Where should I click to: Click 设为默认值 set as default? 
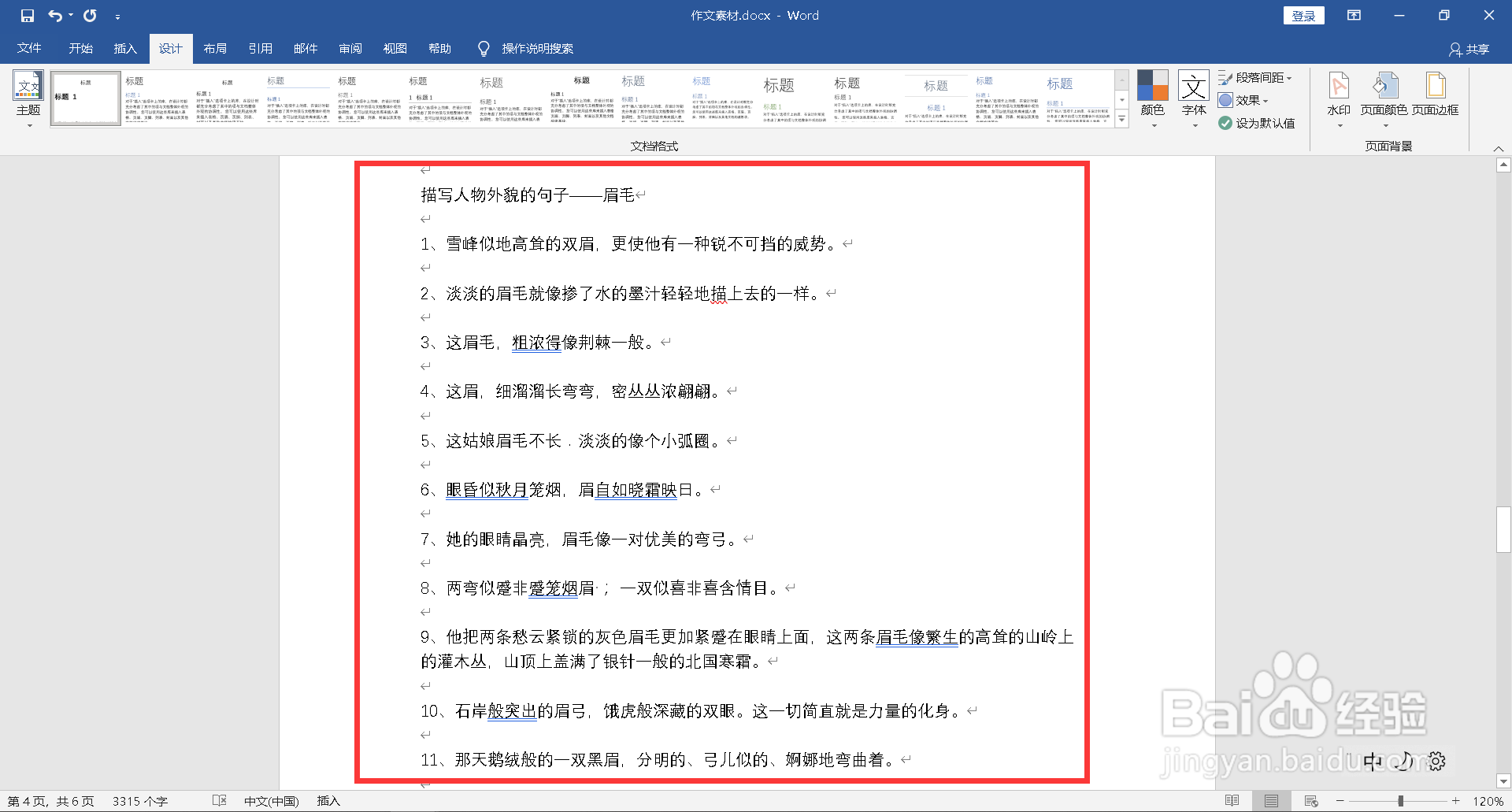tap(1257, 123)
